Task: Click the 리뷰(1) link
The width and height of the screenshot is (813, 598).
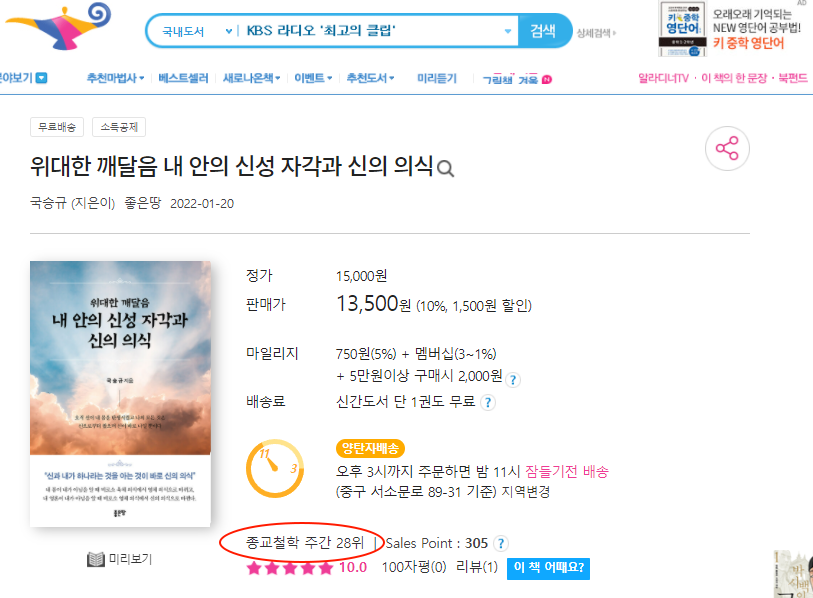Action: (x=476, y=567)
